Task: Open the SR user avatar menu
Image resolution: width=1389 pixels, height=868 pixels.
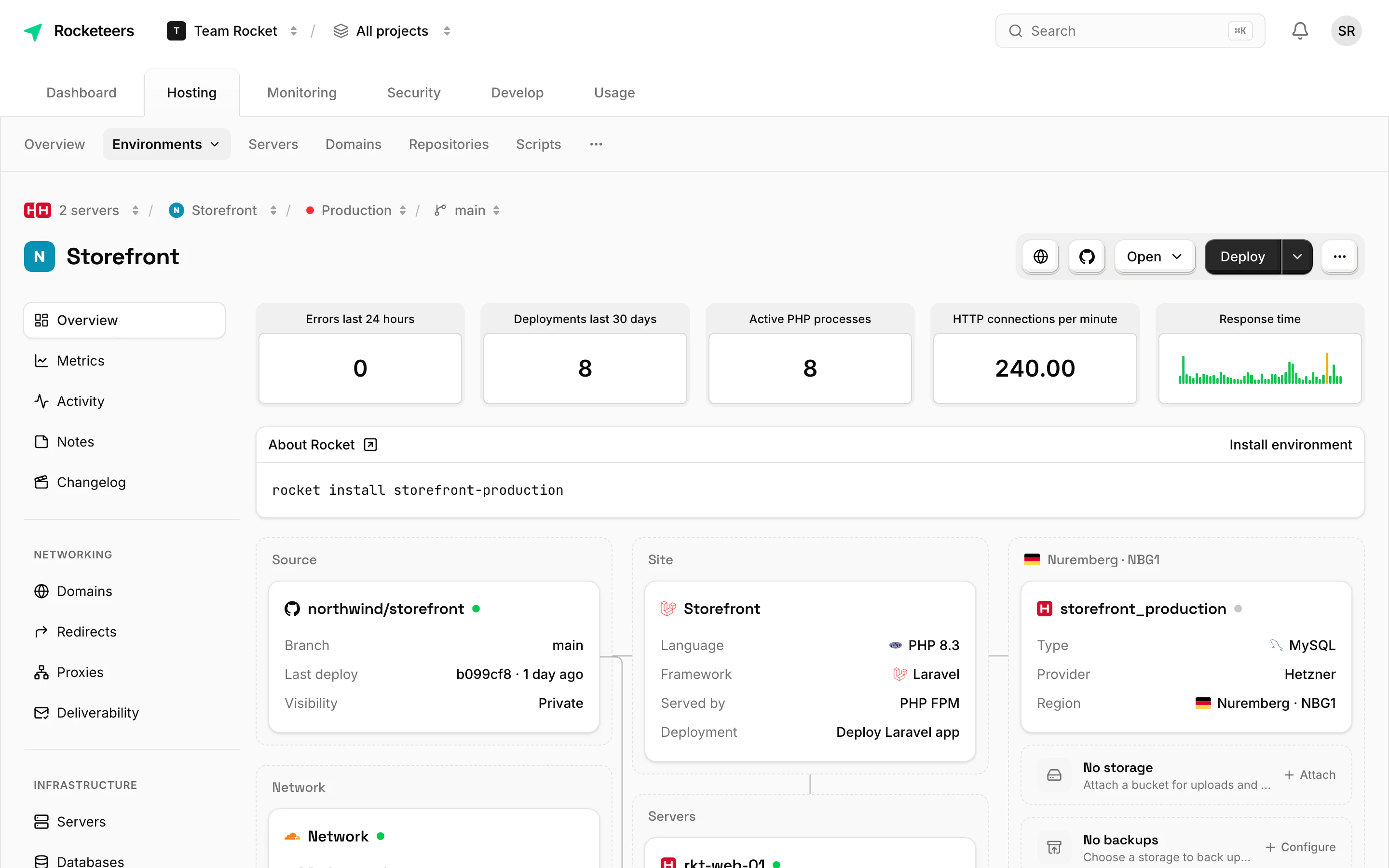Action: pyautogui.click(x=1346, y=31)
